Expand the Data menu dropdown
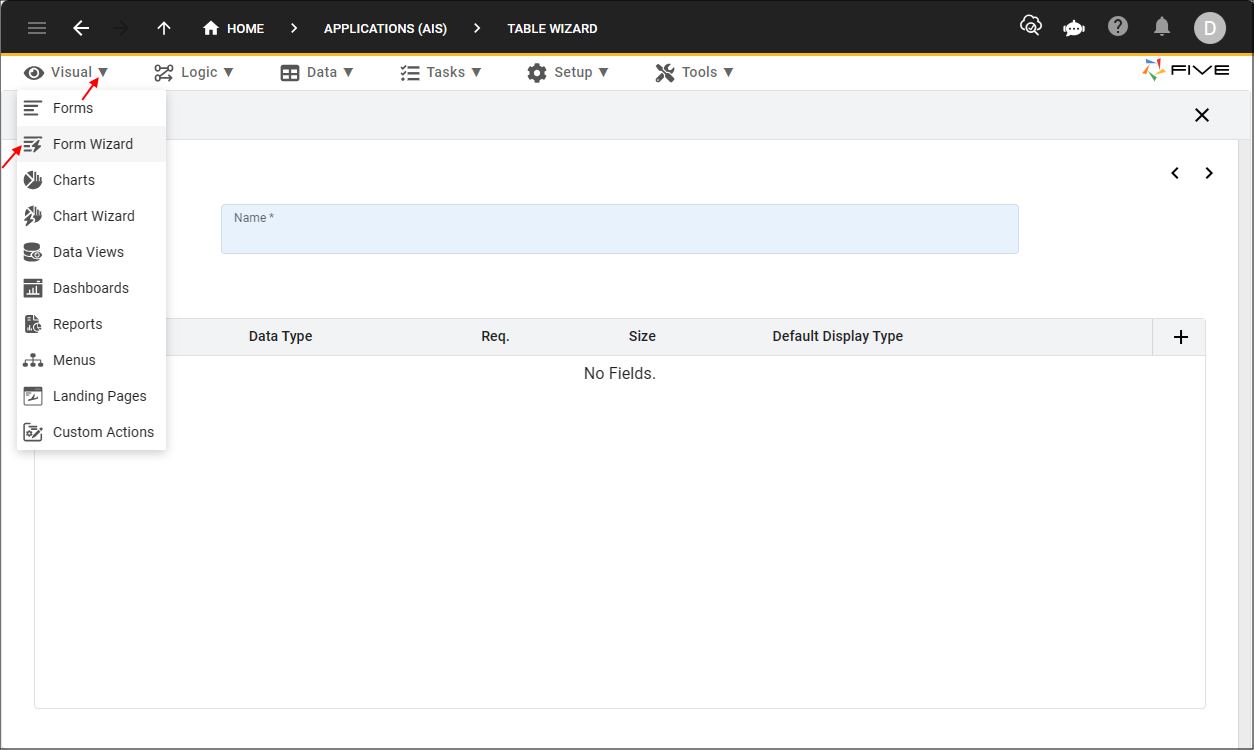 click(317, 72)
